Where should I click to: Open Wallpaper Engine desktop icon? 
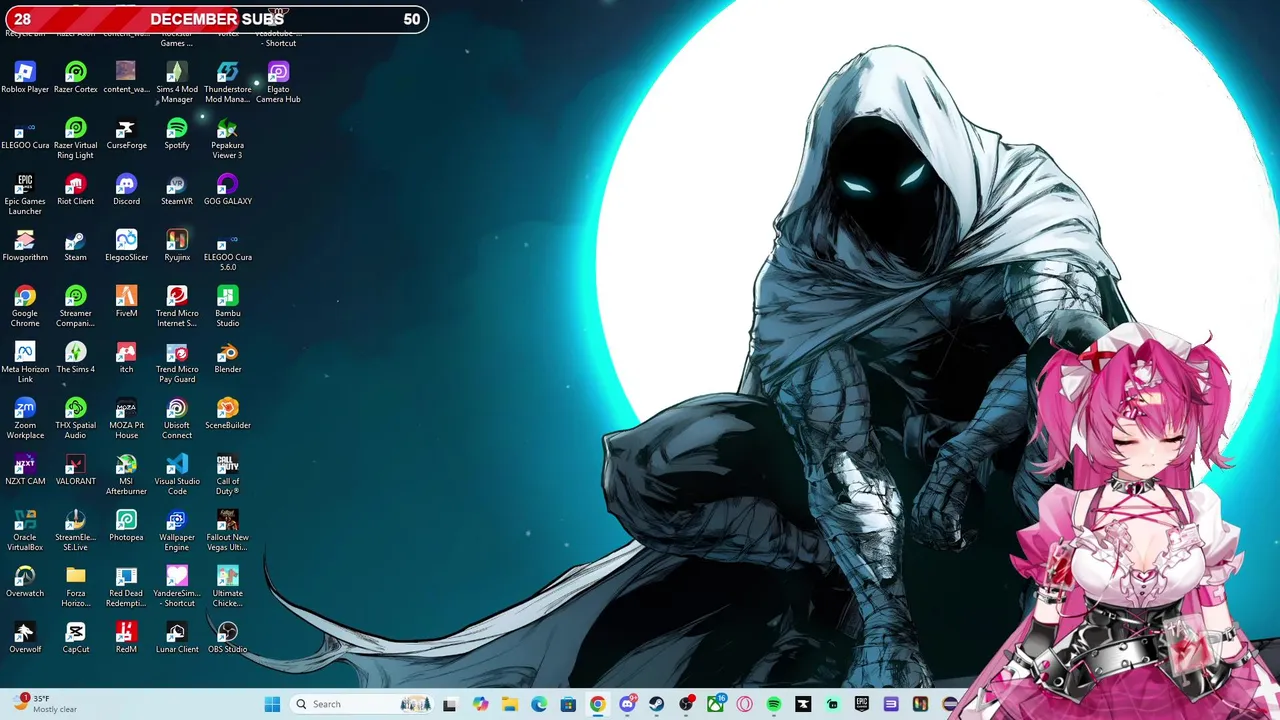click(177, 531)
